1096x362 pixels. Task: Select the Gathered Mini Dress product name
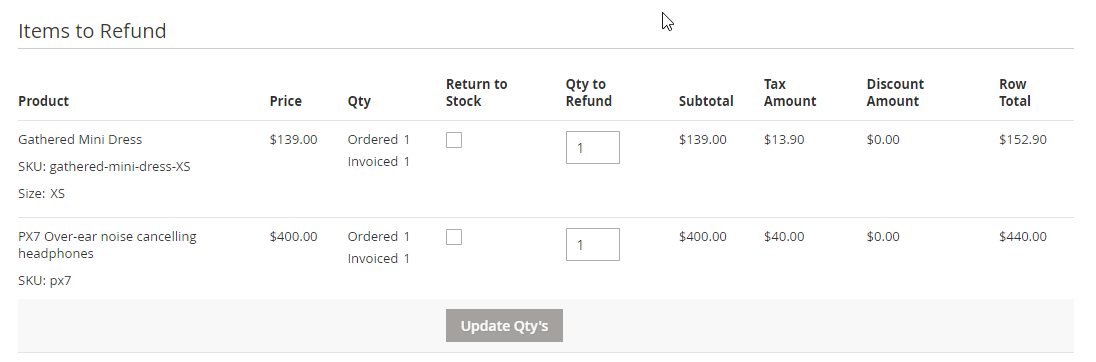coord(80,140)
